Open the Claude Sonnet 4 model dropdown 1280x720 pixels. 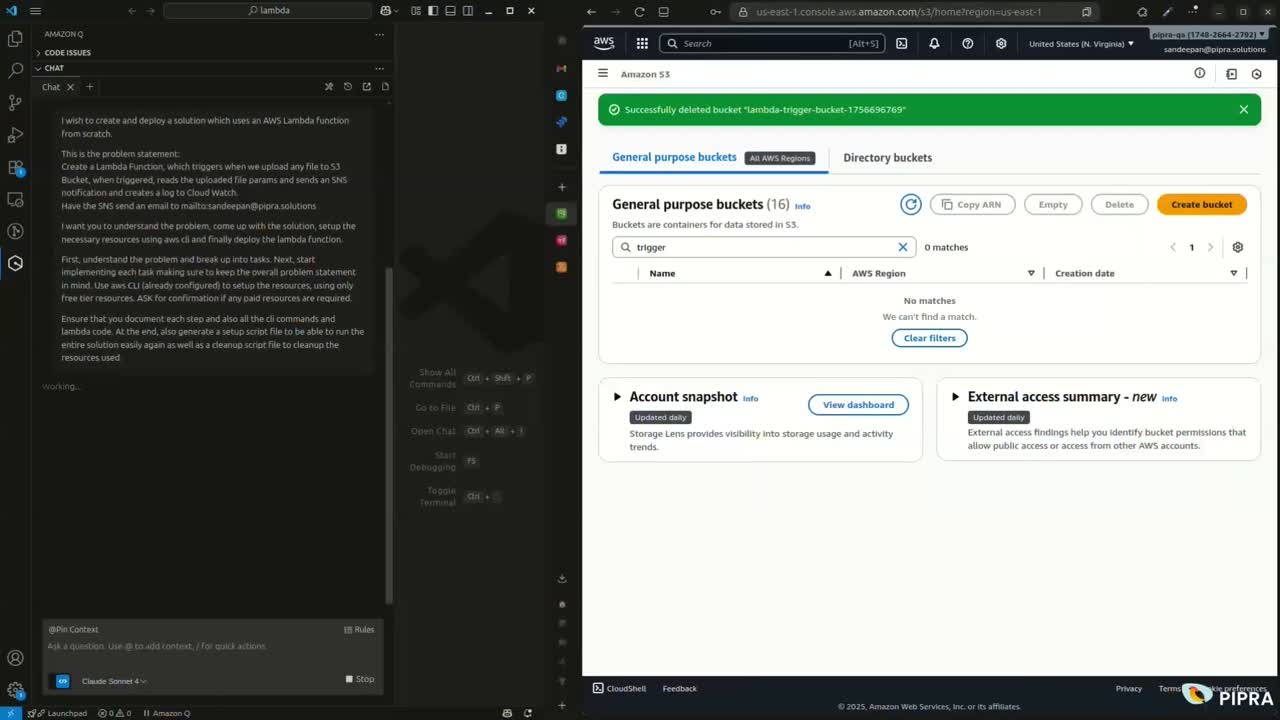coord(114,681)
